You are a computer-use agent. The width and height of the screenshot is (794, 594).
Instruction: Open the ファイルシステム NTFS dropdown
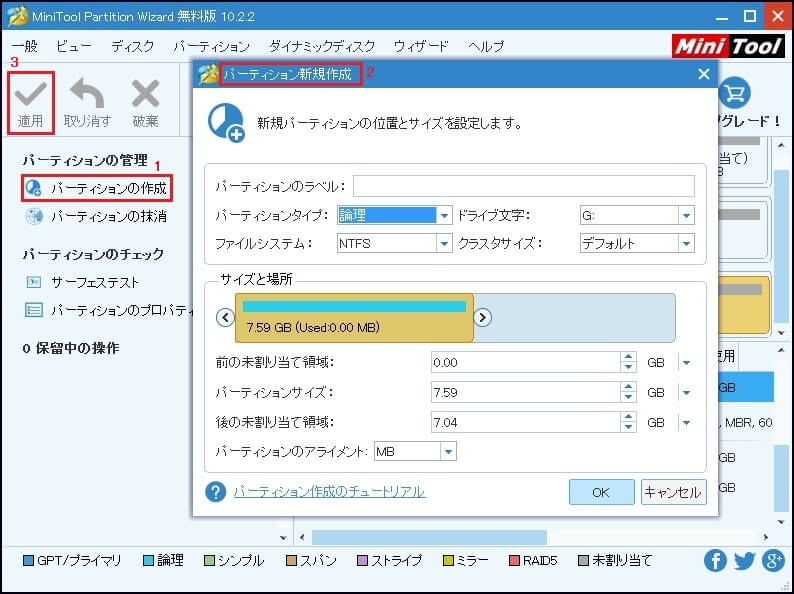444,243
